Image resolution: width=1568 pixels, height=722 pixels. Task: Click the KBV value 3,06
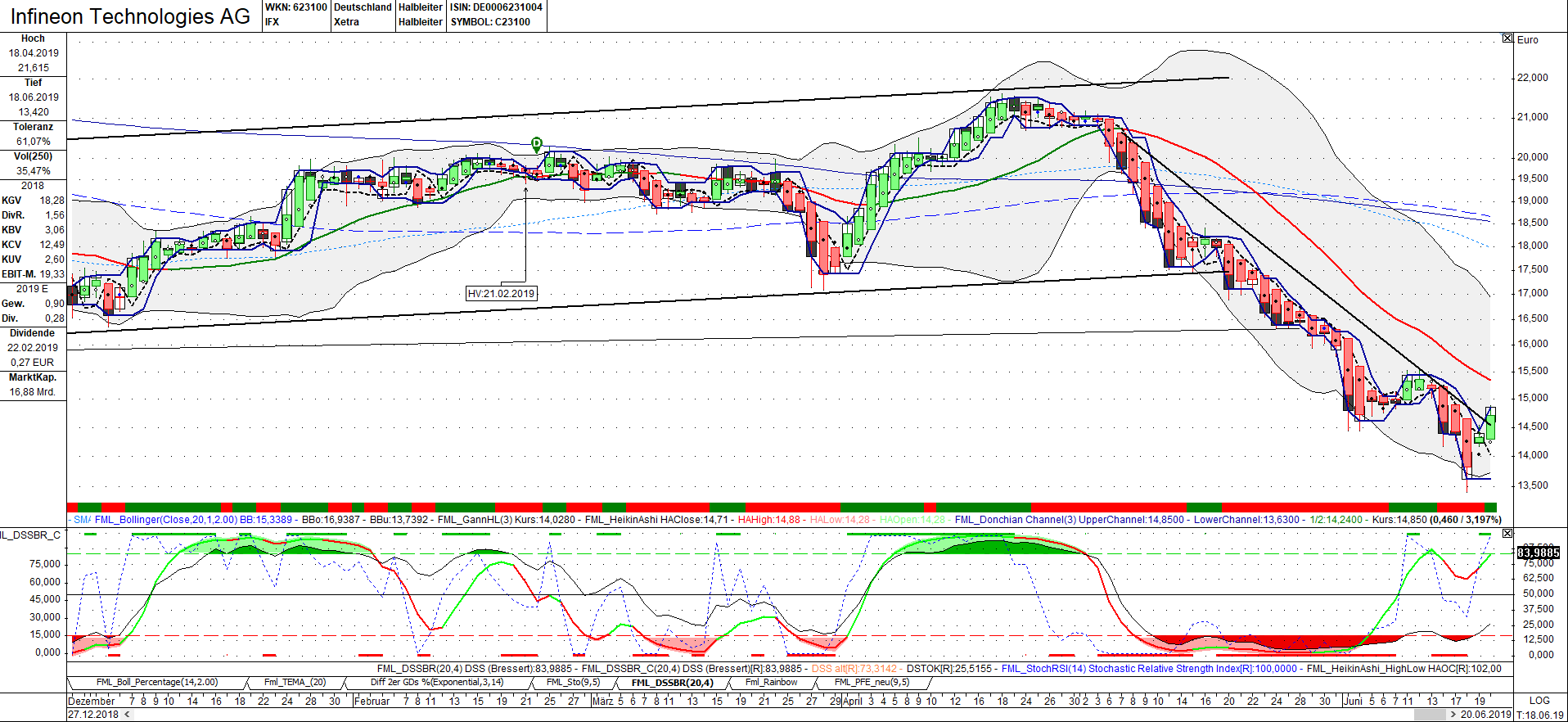tap(55, 230)
